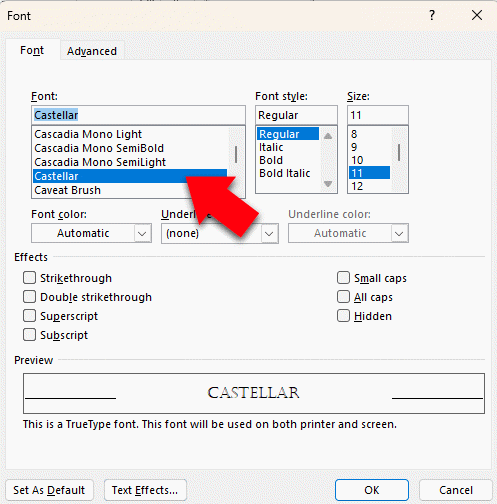
Task: Enable the Small caps checkbox
Action: pyautogui.click(x=343, y=278)
